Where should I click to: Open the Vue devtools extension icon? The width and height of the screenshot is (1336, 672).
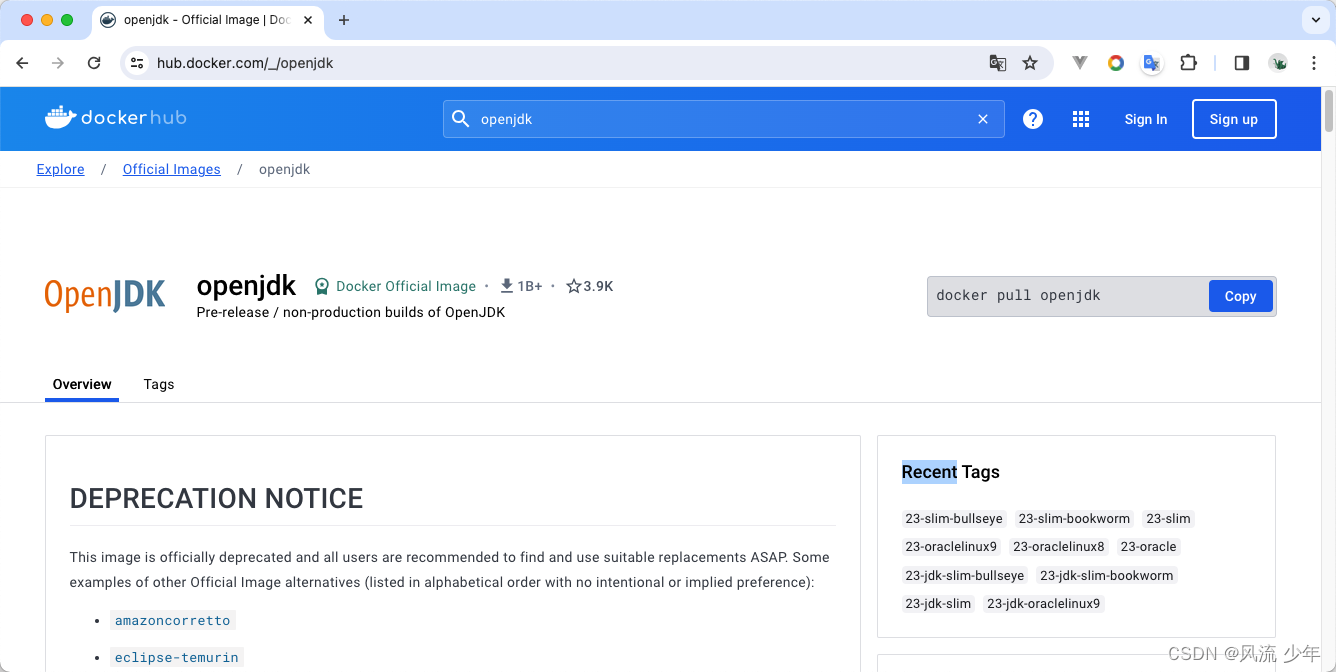tap(1080, 63)
